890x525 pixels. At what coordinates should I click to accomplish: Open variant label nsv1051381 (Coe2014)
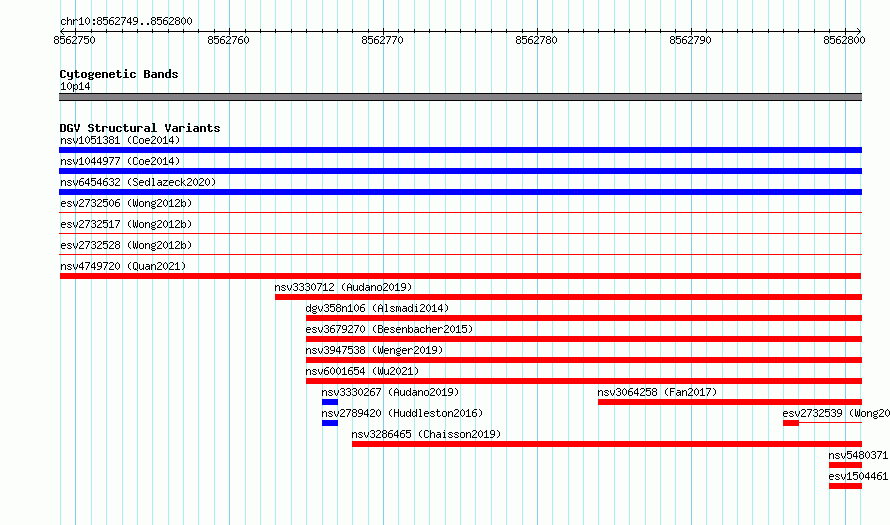click(120, 140)
